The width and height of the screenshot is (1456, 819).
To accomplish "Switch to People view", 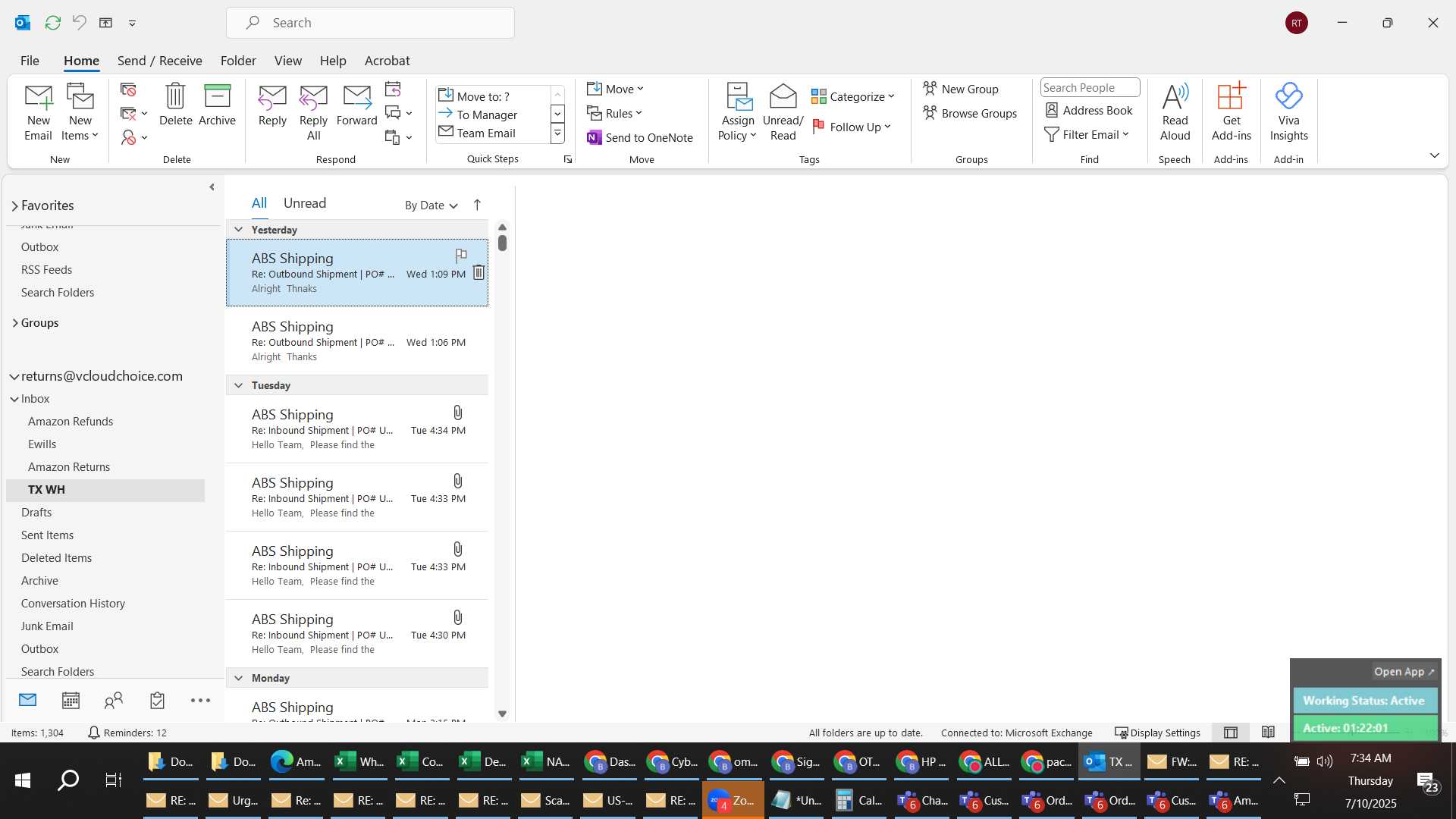I will [114, 701].
